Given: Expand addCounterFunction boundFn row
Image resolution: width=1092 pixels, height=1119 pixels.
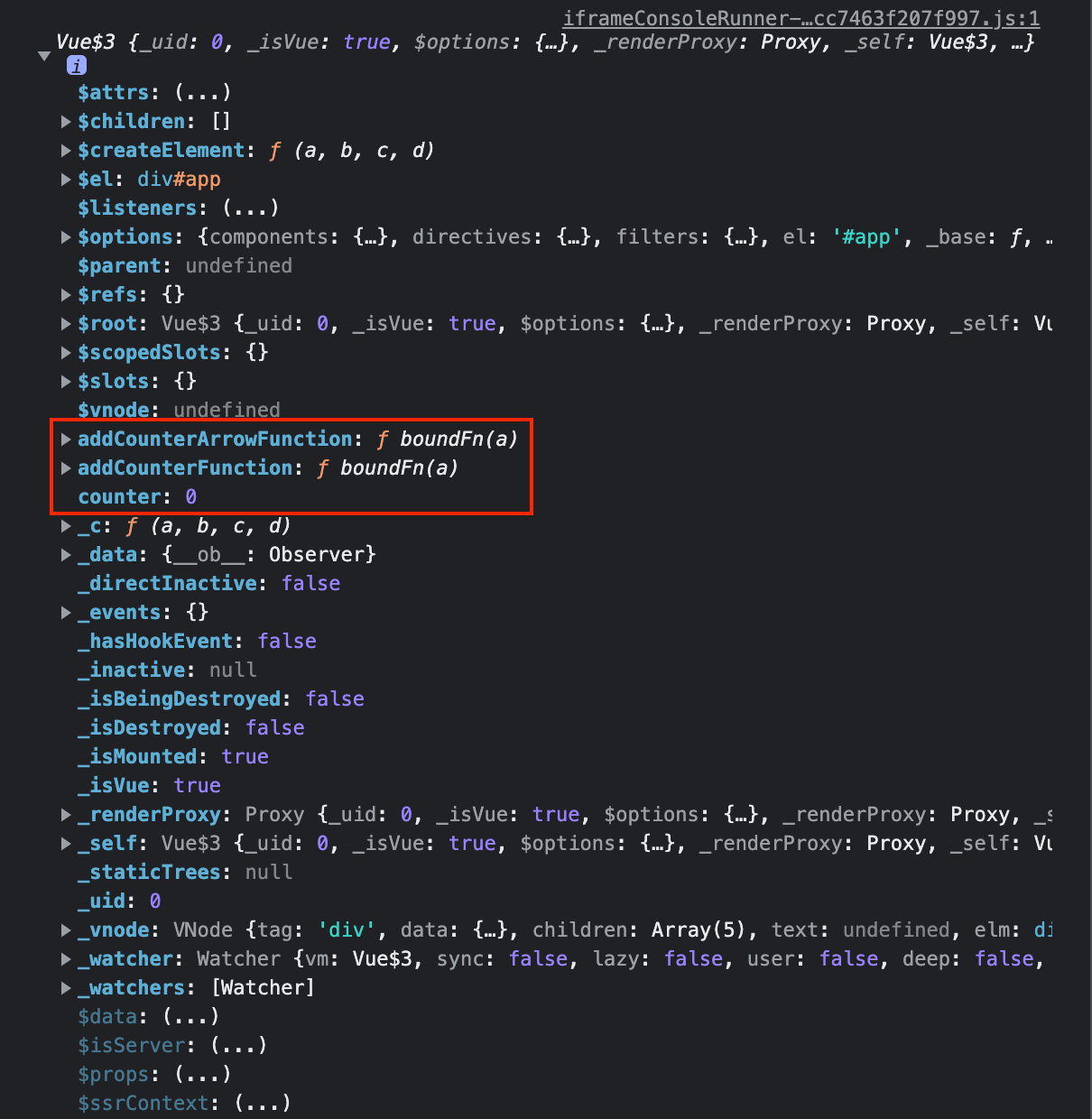Looking at the screenshot, I should (x=66, y=467).
